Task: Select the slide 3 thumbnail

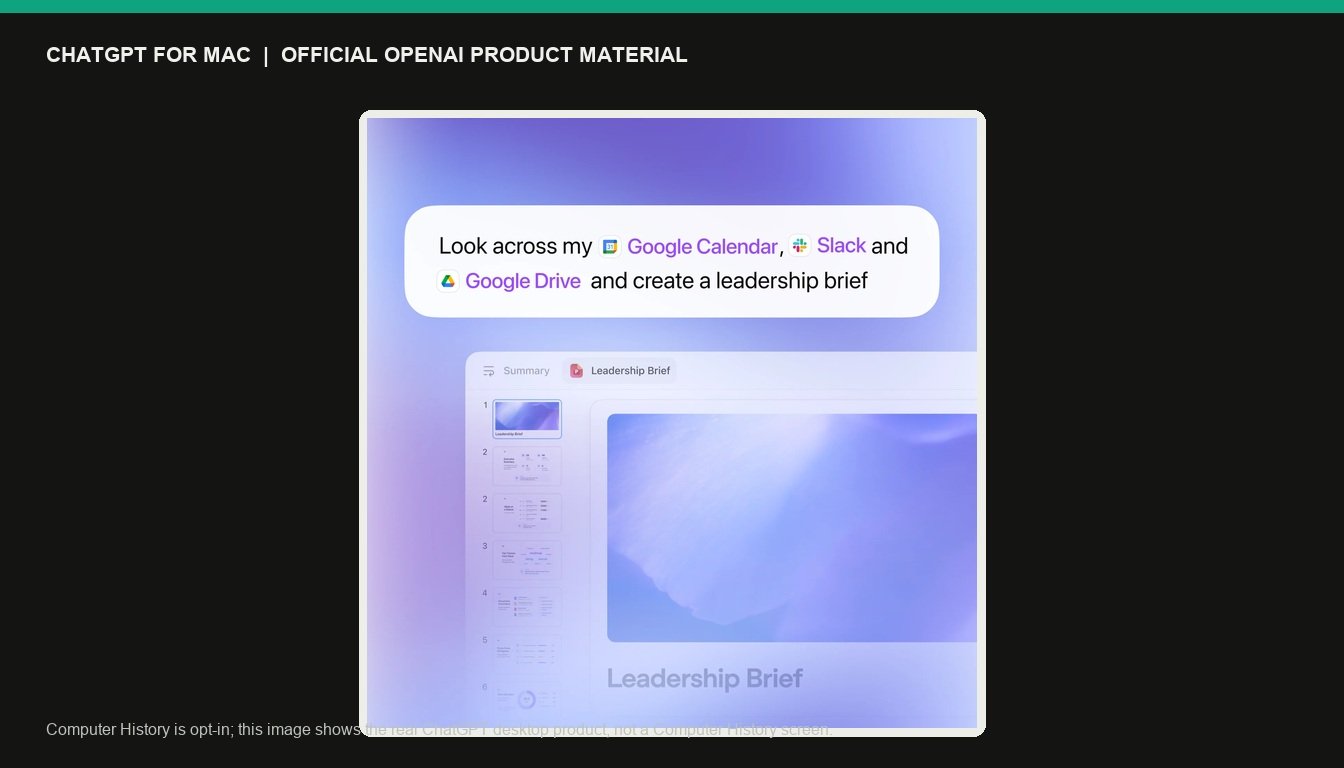Action: 527,560
